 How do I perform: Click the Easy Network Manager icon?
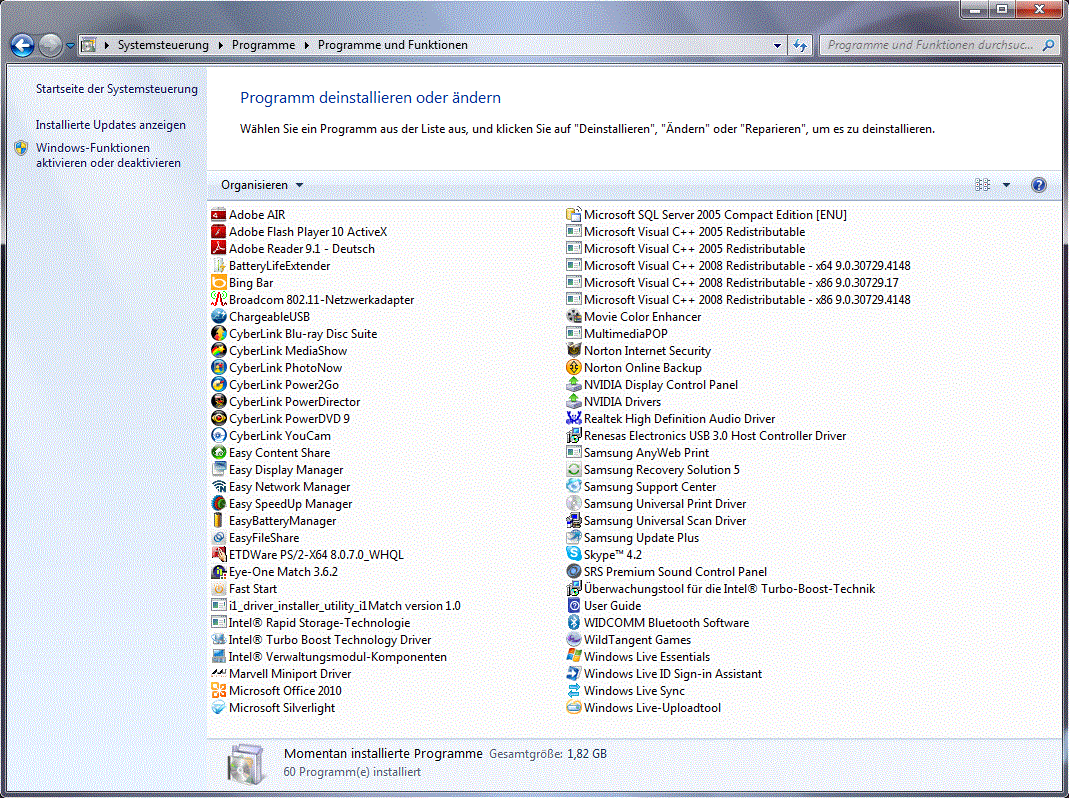pos(219,487)
